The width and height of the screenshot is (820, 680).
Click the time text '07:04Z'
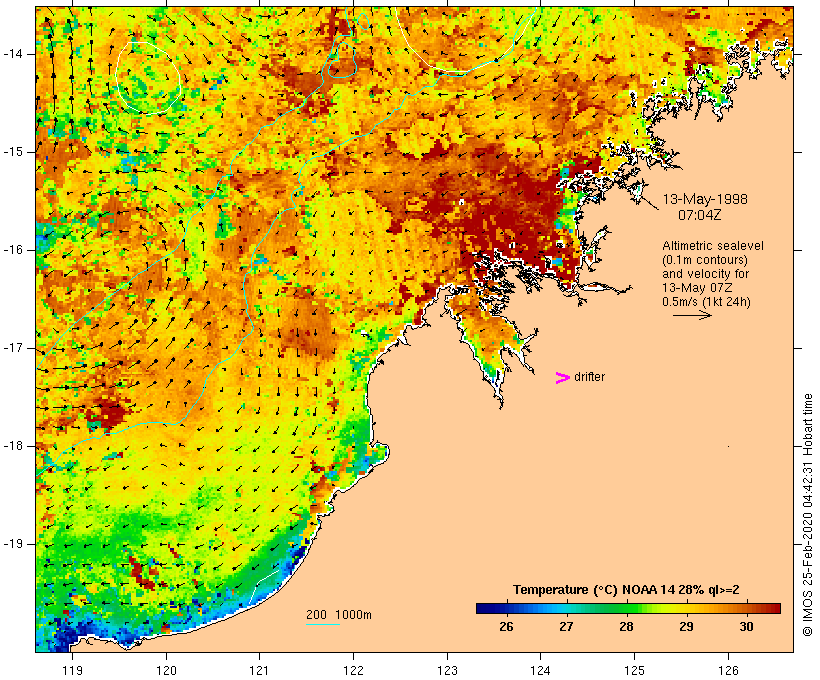coord(699,215)
